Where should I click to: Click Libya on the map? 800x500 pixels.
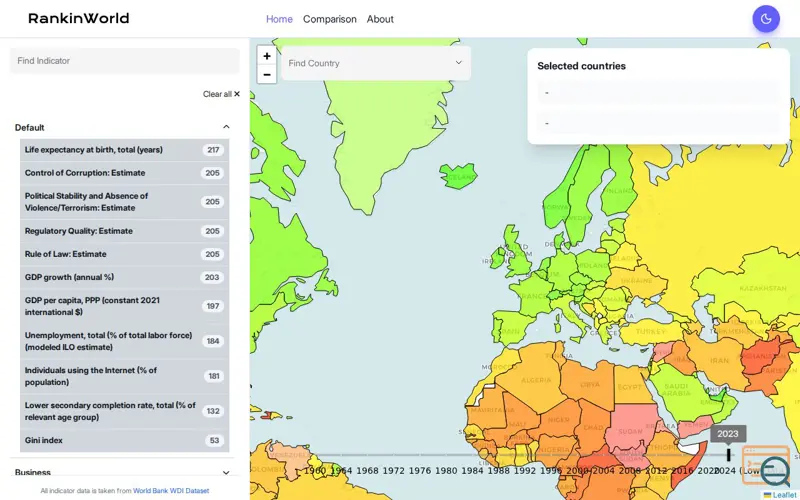click(x=589, y=383)
